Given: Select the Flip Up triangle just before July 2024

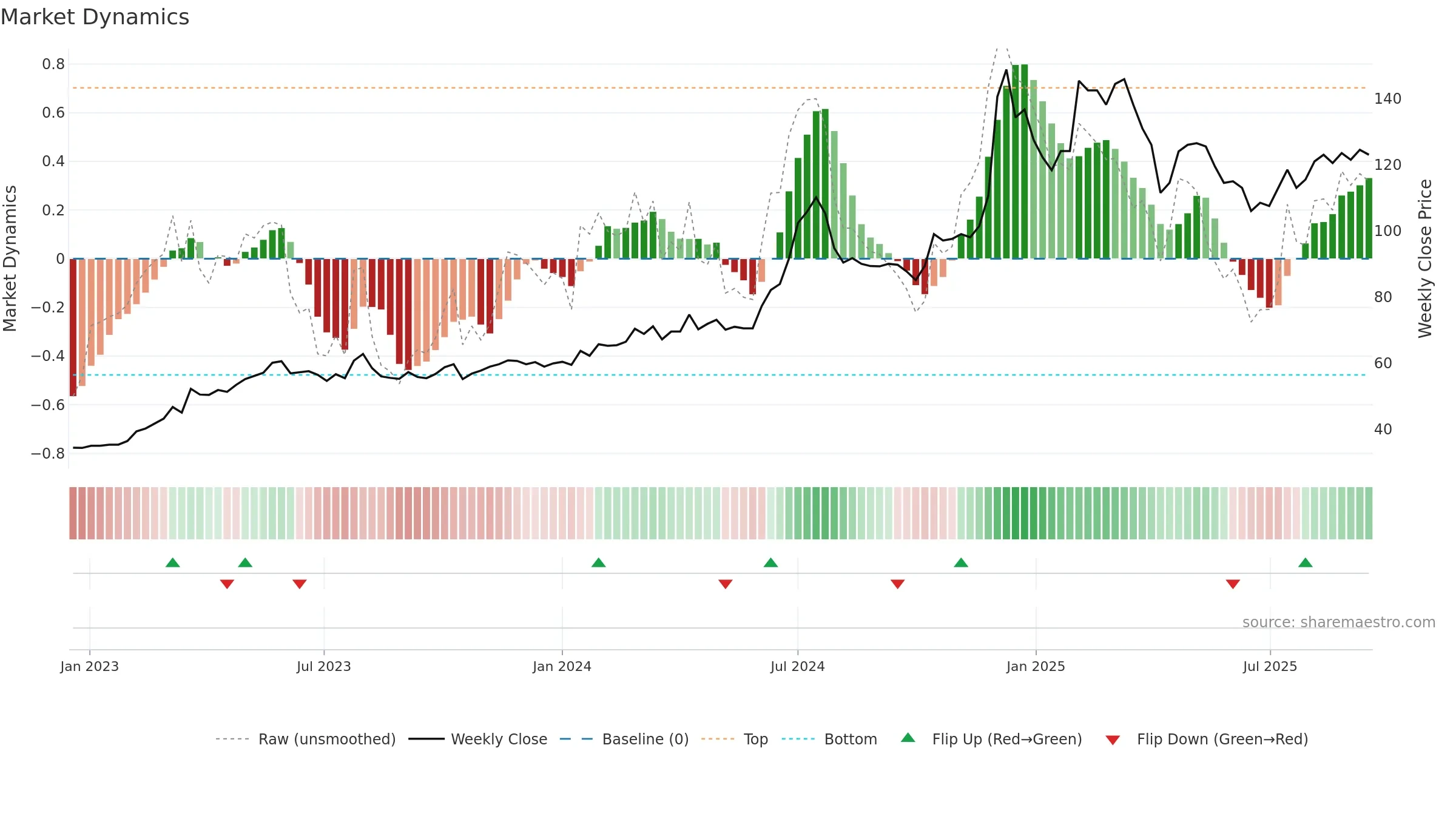Looking at the screenshot, I should [771, 562].
